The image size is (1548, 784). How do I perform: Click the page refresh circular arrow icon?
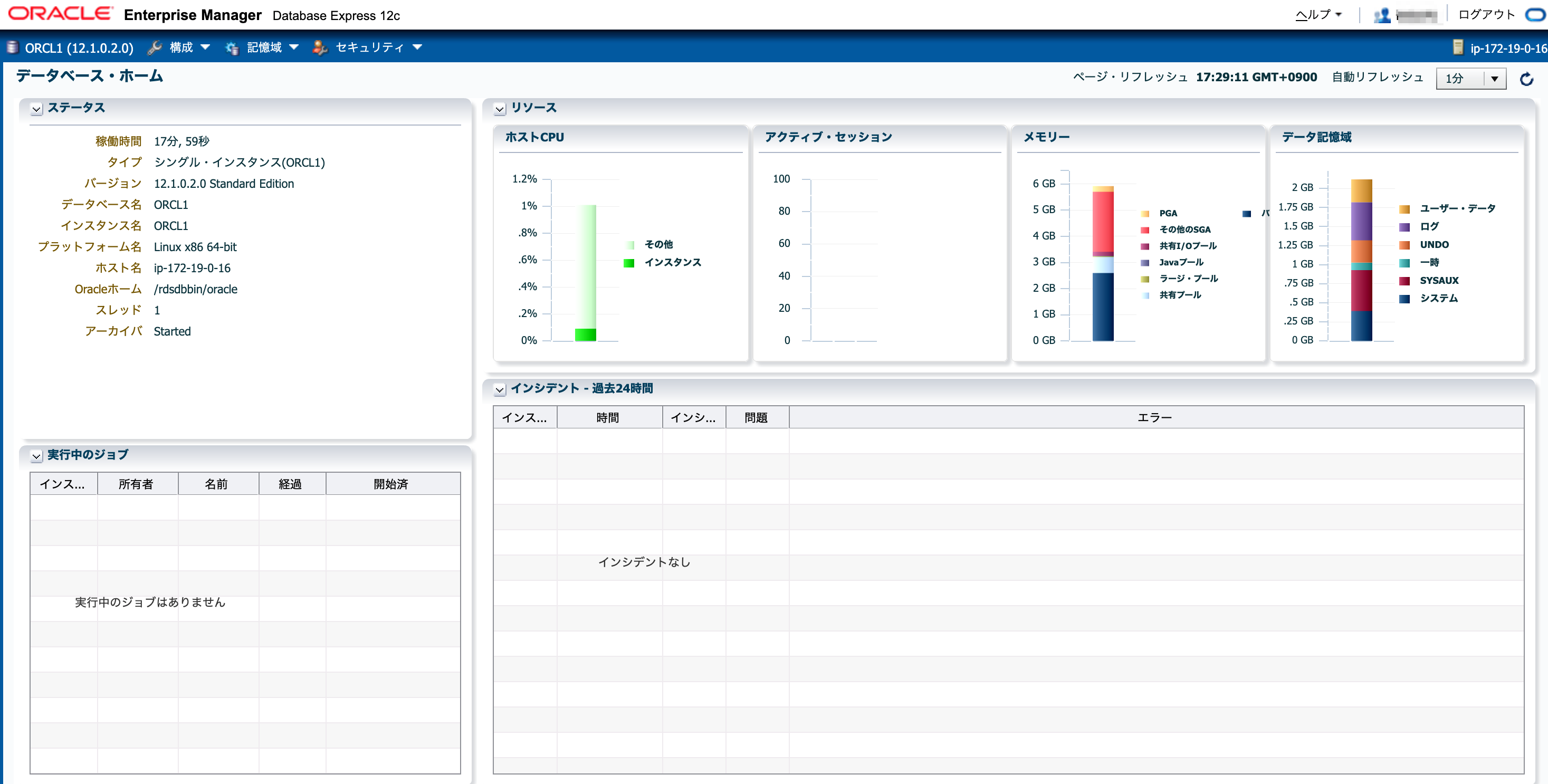coord(1526,79)
